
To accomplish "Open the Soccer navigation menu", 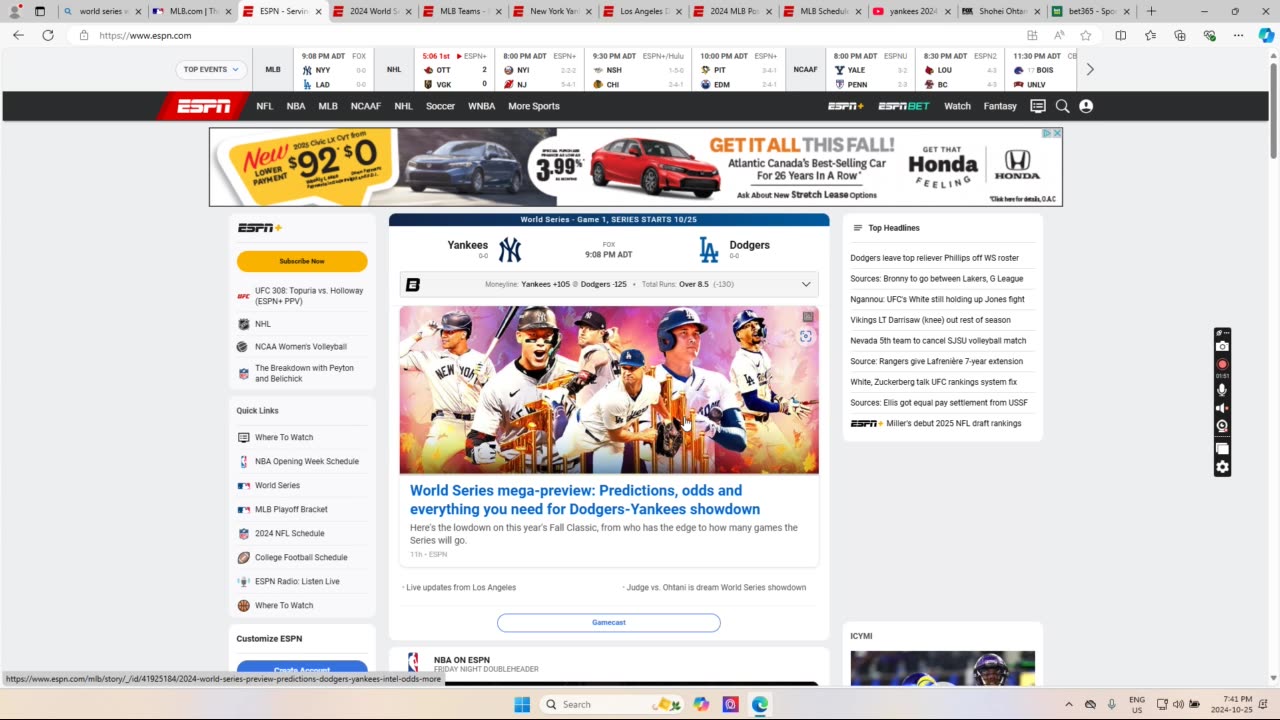I will (440, 106).
